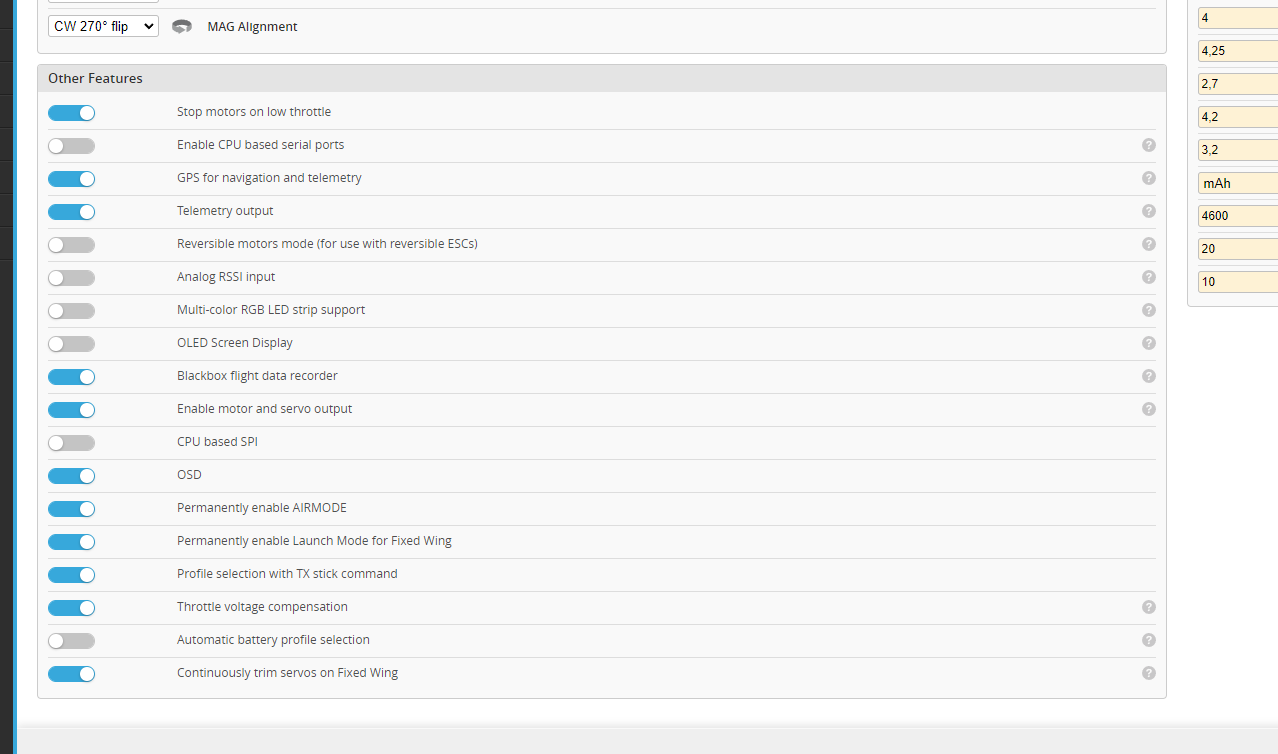Click the CPU based SPI label
Image resolution: width=1278 pixels, height=754 pixels.
pyautogui.click(x=217, y=442)
